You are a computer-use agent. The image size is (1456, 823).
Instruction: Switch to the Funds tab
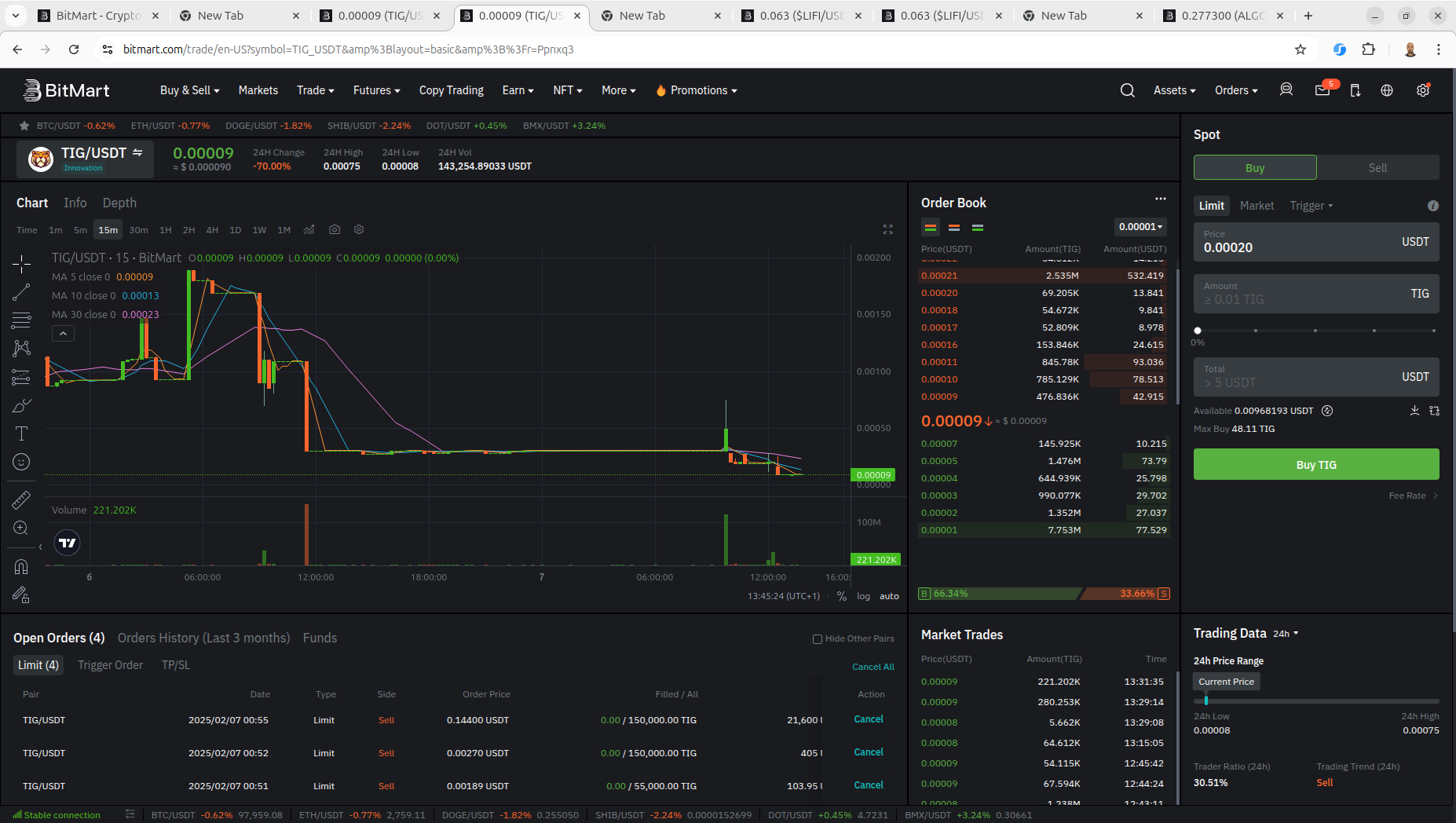tap(320, 638)
